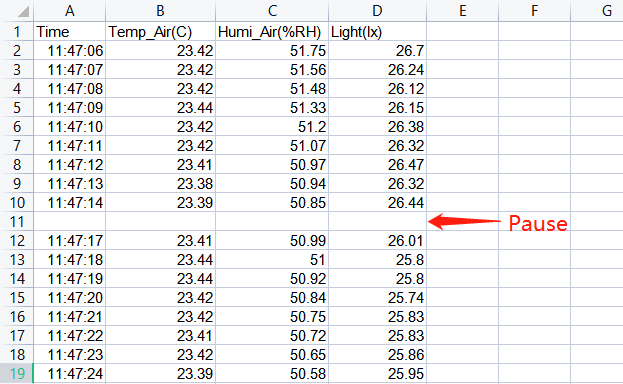This screenshot has height=384, width=623.
Task: Select column F header
Action: point(534,11)
